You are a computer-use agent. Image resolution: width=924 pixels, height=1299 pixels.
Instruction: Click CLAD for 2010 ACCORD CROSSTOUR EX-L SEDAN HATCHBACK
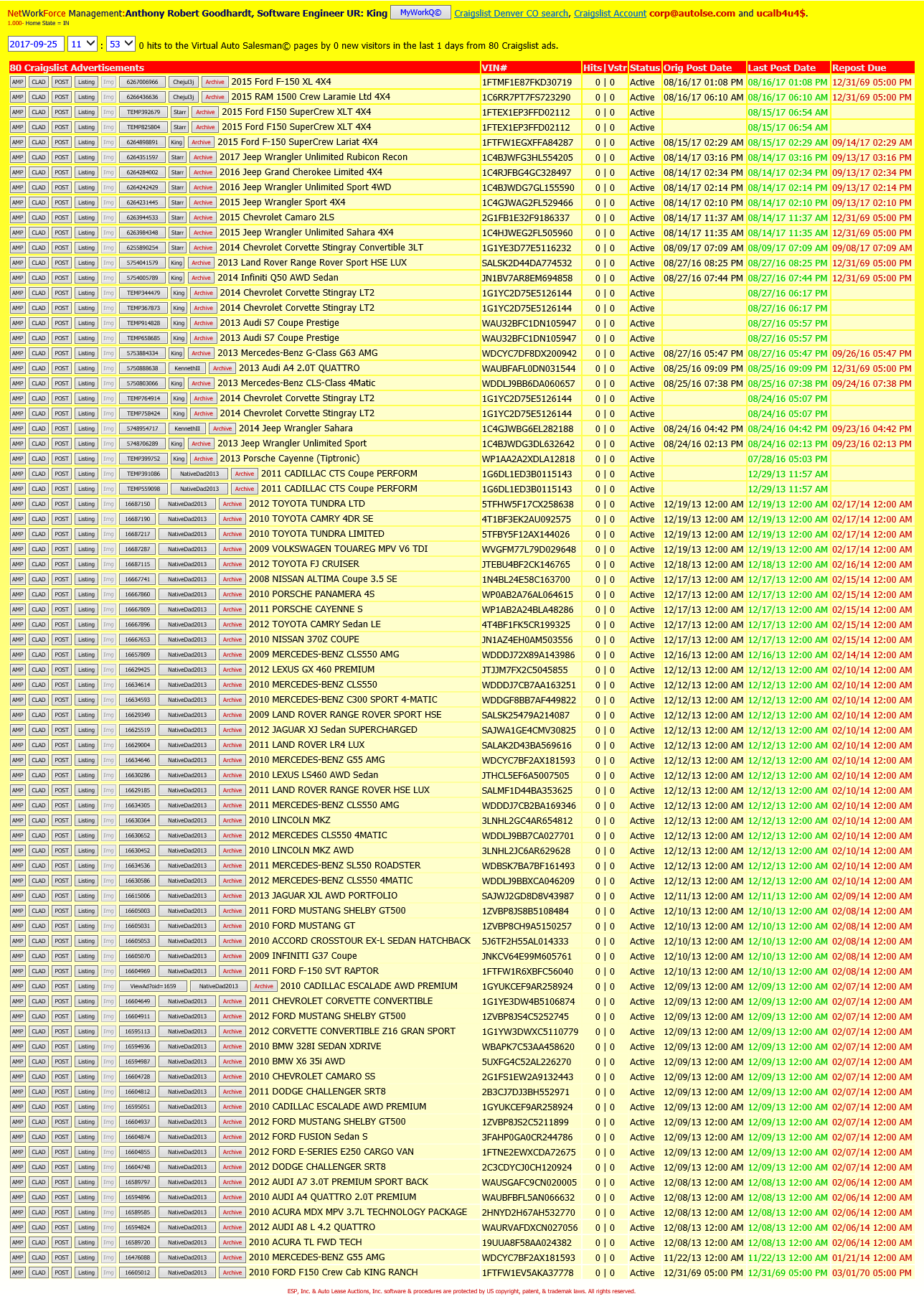pyautogui.click(x=39, y=941)
